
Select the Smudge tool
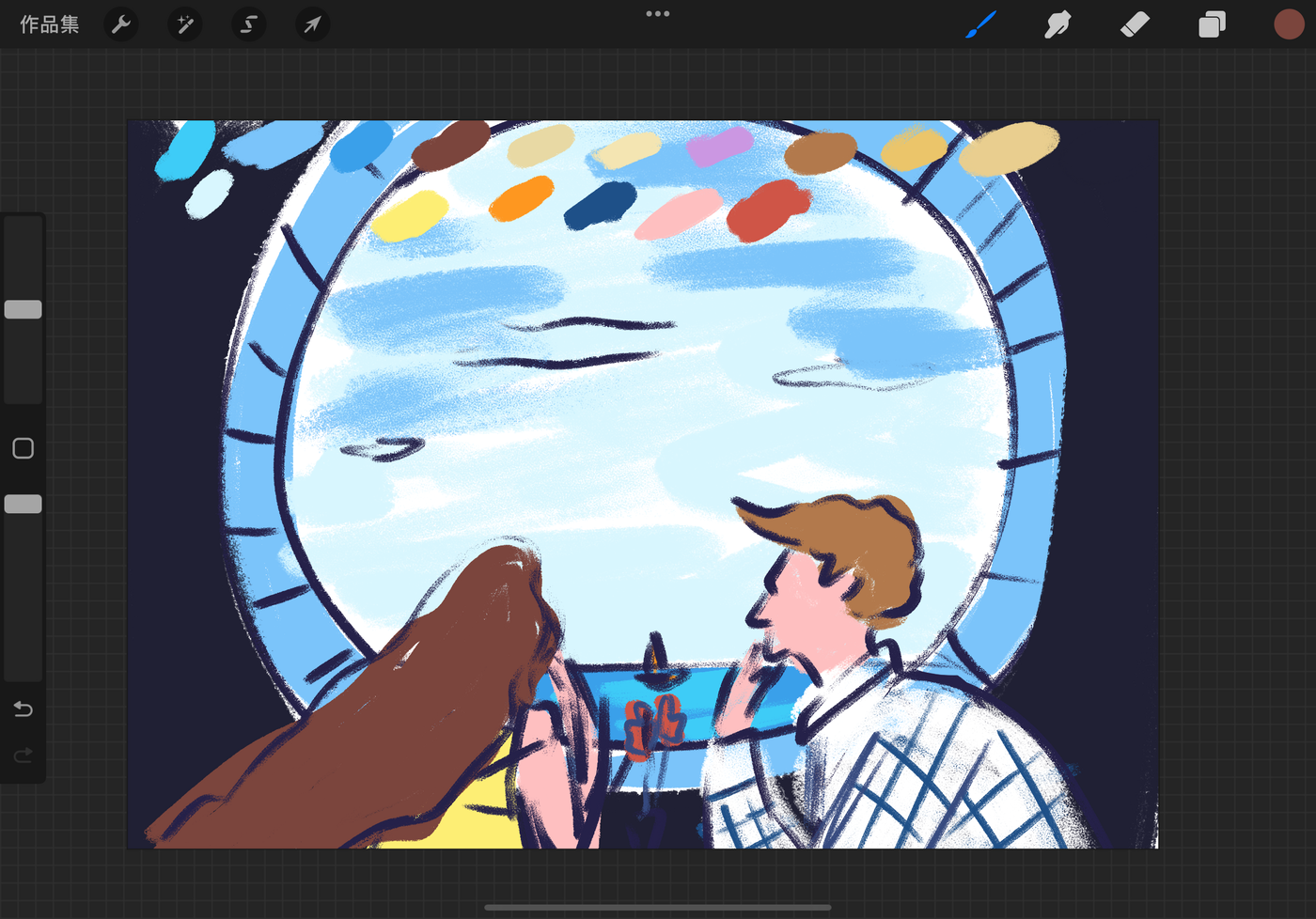click(1057, 24)
